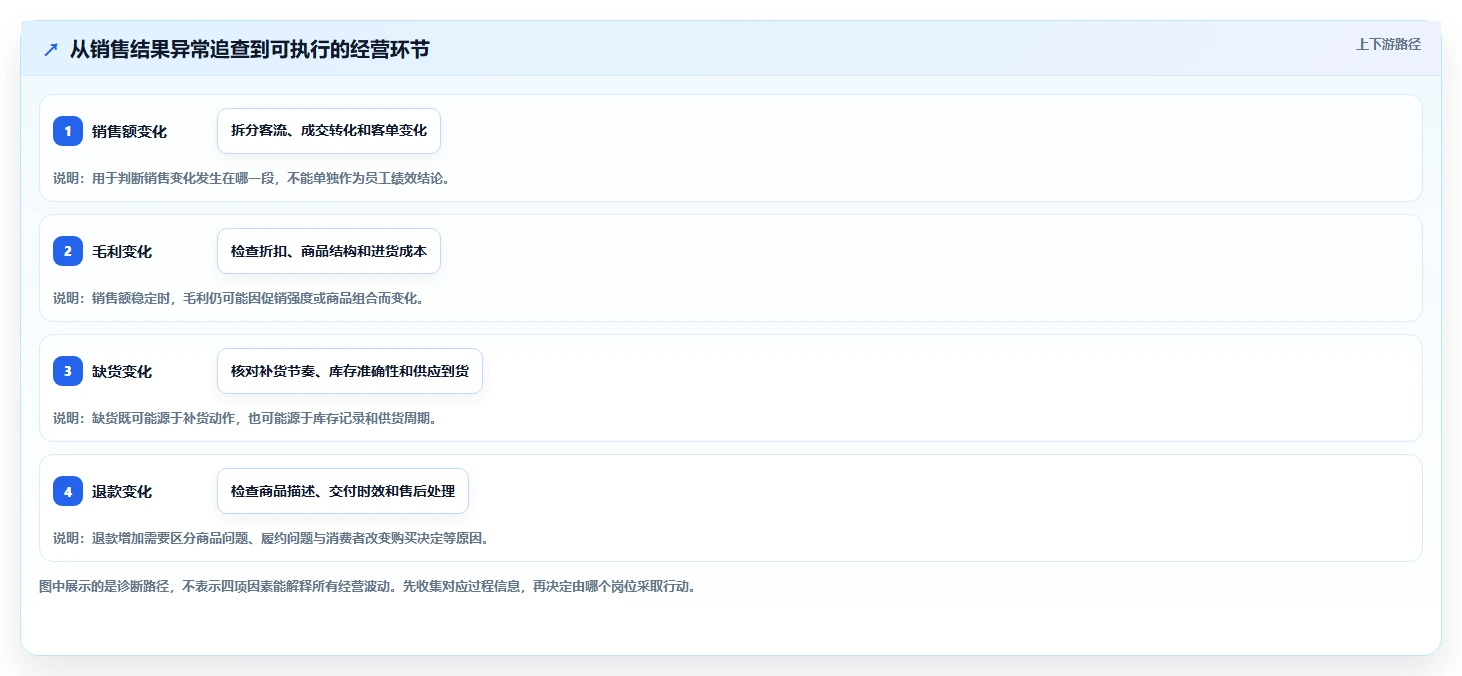Click the step 2 number badge
This screenshot has width=1462, height=676.
click(68, 251)
